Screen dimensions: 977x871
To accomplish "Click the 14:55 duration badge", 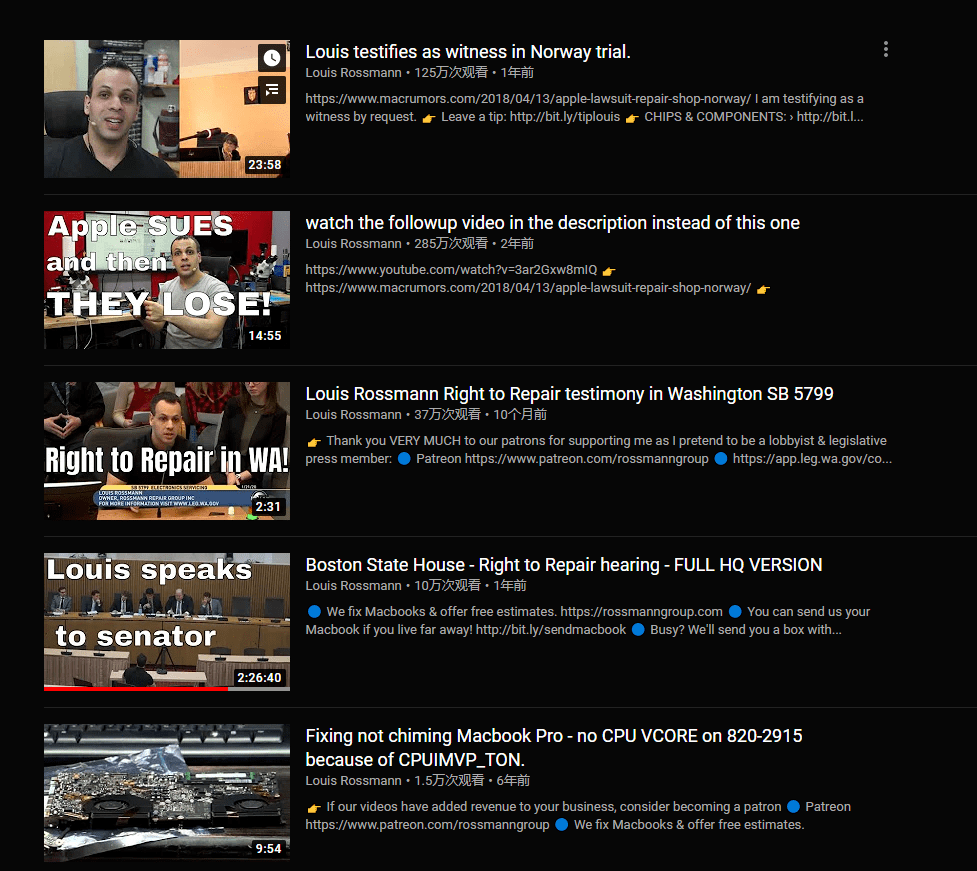I will click(265, 336).
